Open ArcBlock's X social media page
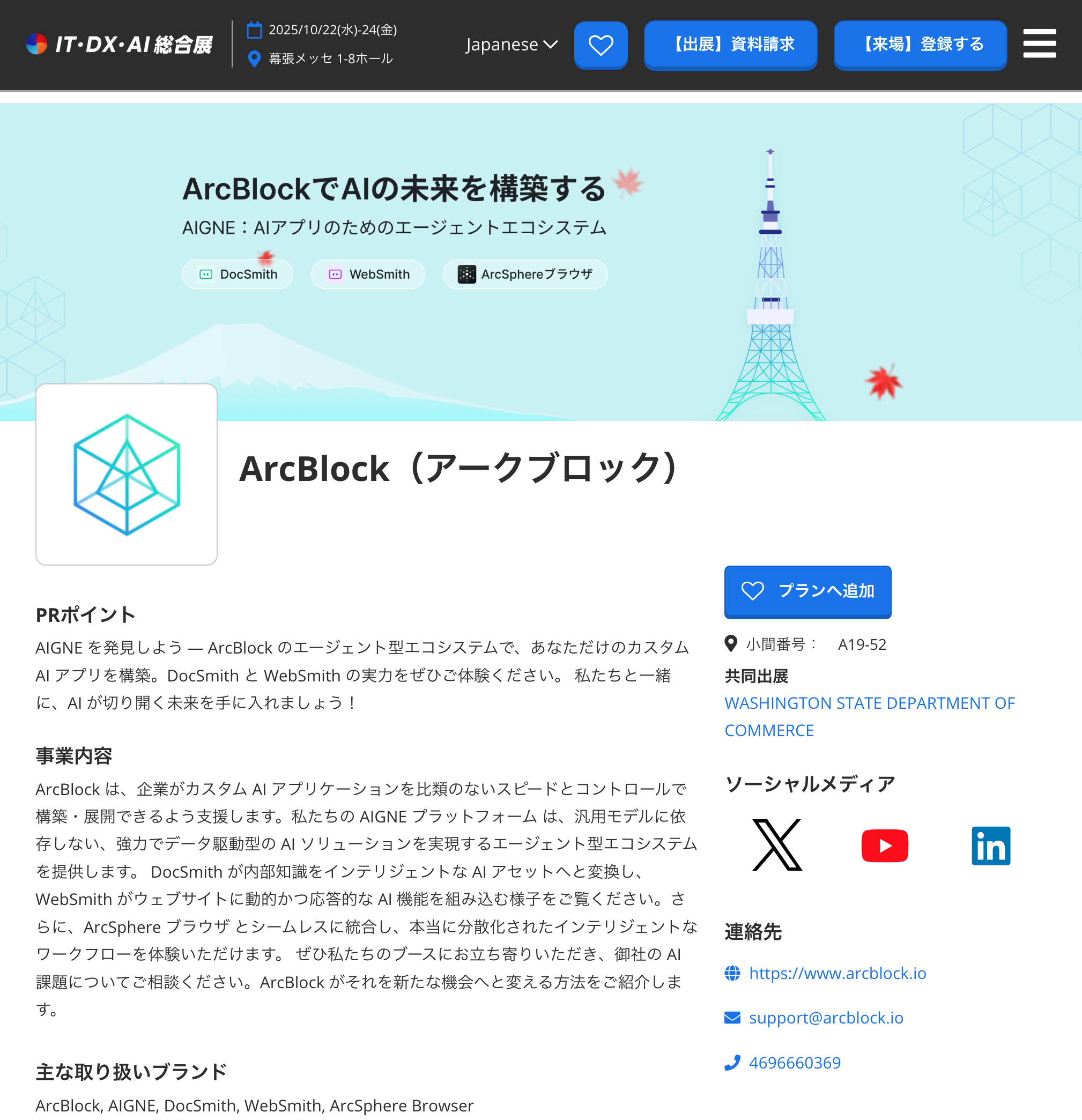Image resolution: width=1082 pixels, height=1120 pixels. (777, 844)
